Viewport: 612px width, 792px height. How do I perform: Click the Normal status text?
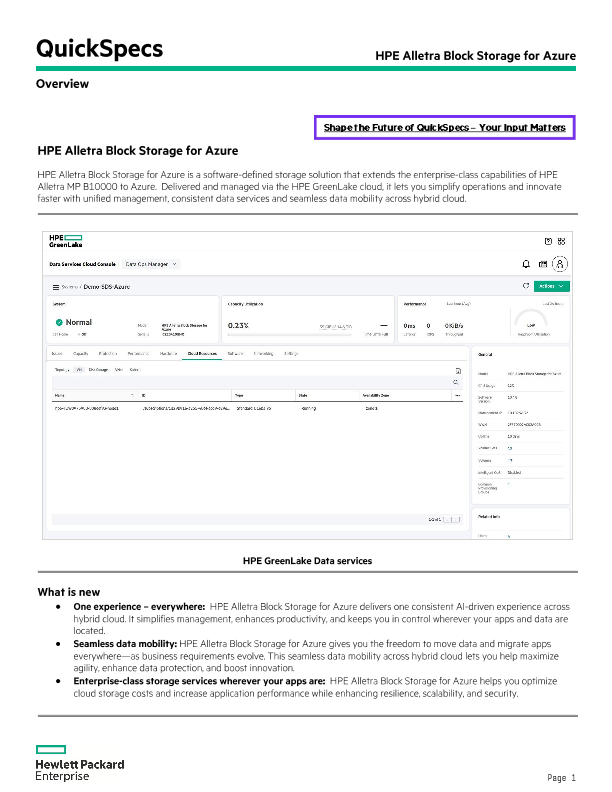point(78,322)
